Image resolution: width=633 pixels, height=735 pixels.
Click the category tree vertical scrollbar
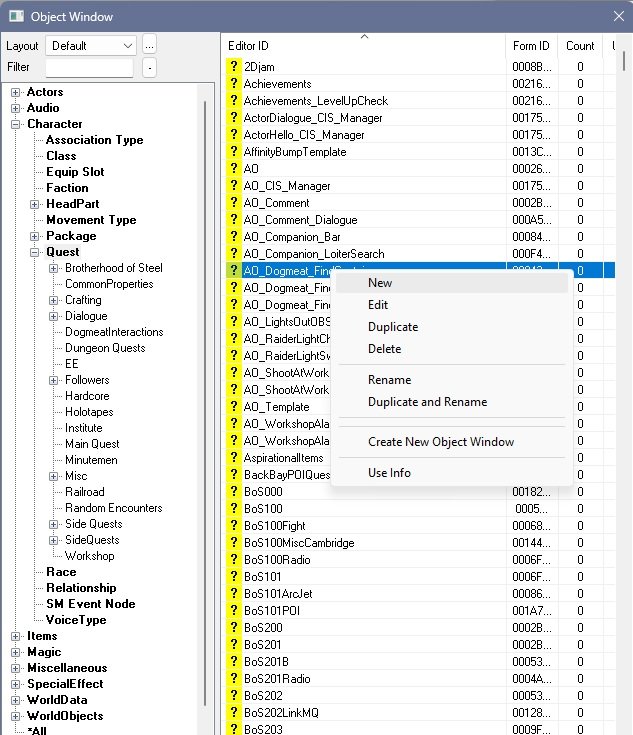point(205,403)
